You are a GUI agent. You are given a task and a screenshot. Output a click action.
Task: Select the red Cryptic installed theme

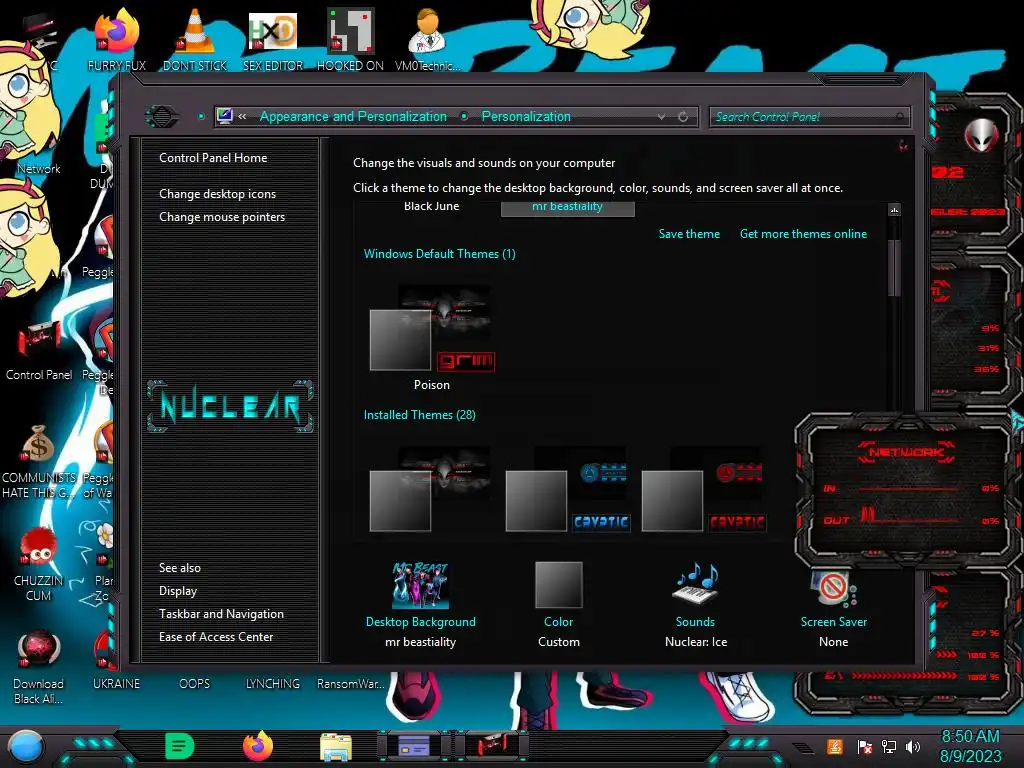tap(703, 490)
